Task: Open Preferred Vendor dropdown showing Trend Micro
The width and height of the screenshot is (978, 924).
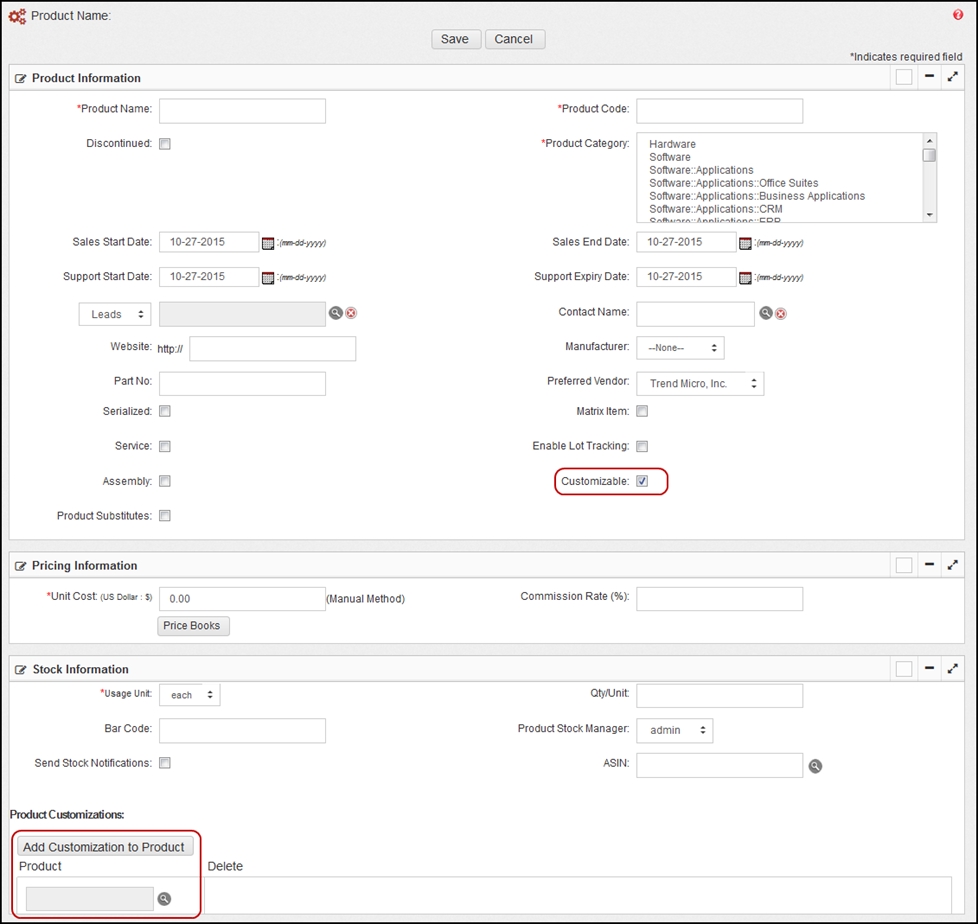Action: pos(700,384)
